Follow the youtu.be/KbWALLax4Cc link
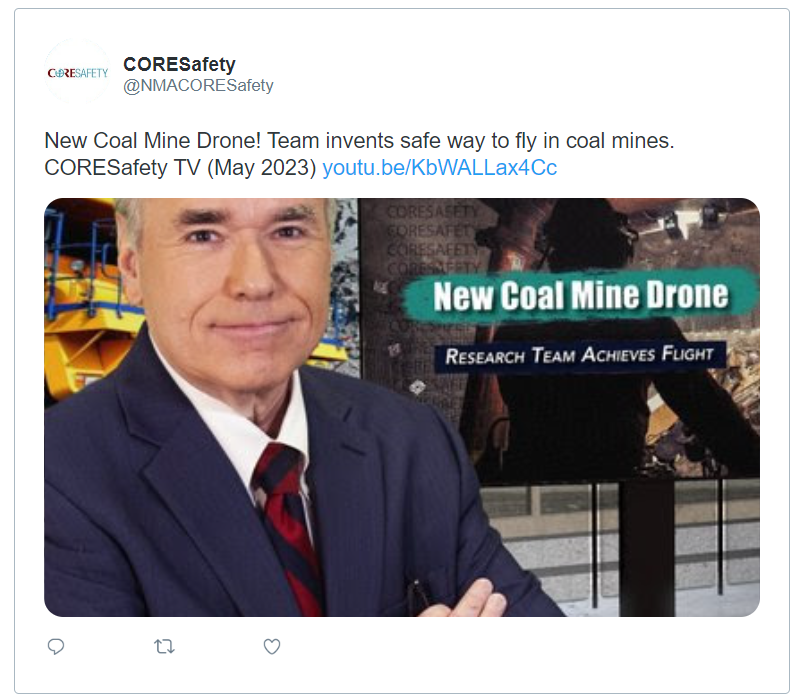Image resolution: width=799 pixels, height=699 pixels. [x=440, y=167]
